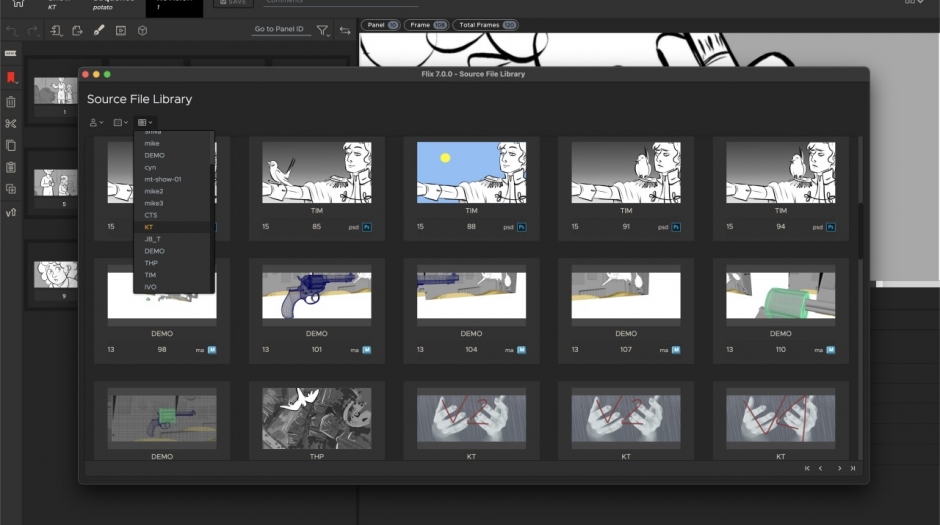Click the Maya icon on card 110
The height and width of the screenshot is (525, 940).
[831, 350]
